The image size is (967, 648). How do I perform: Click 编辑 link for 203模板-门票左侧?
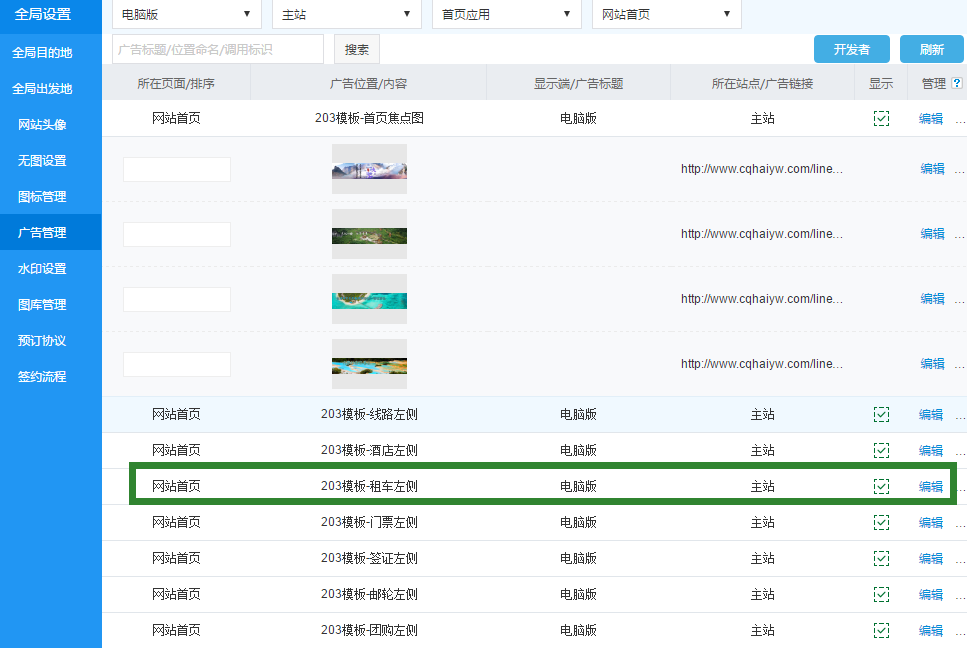tap(931, 522)
